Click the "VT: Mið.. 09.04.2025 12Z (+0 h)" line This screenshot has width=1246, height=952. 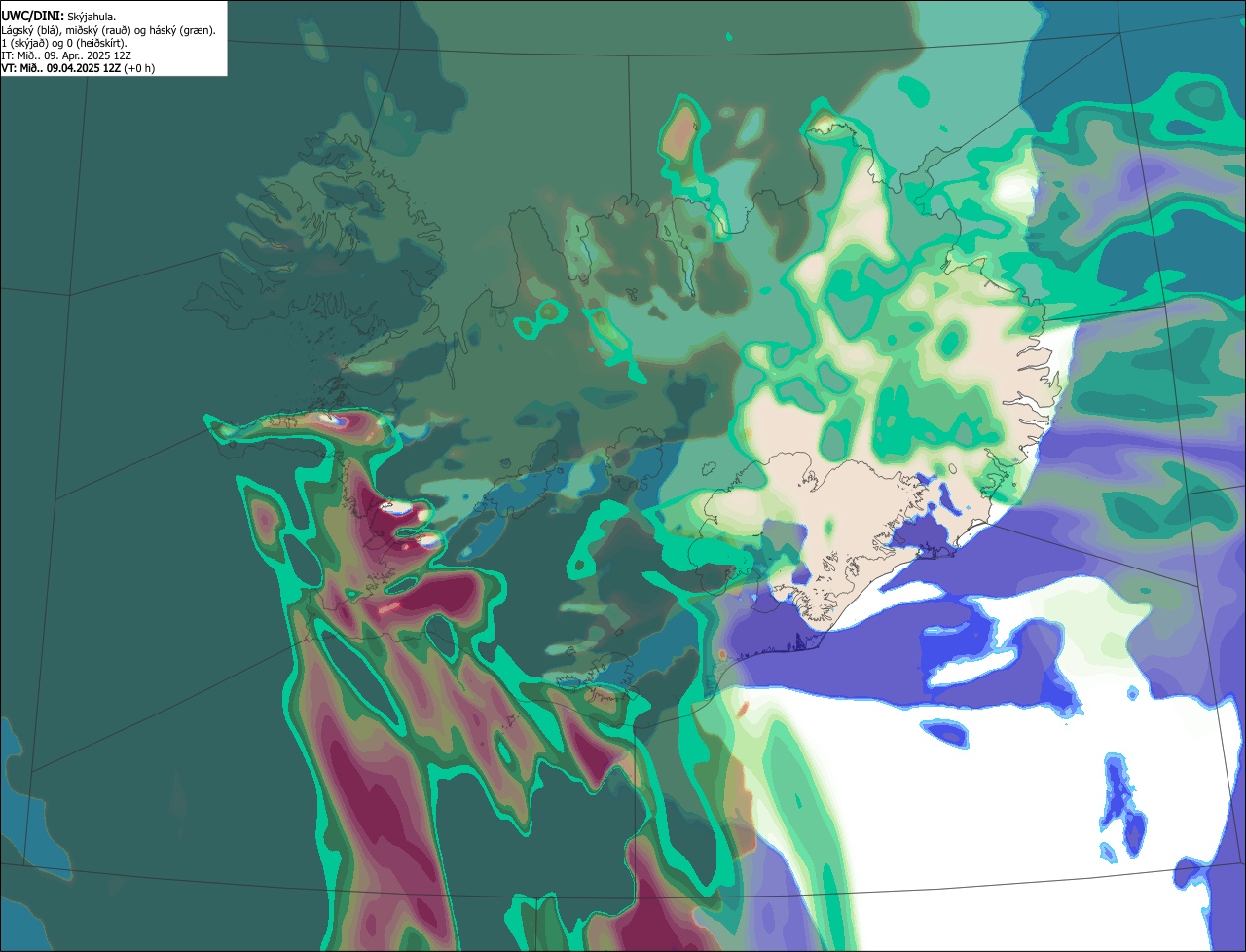(x=78, y=68)
